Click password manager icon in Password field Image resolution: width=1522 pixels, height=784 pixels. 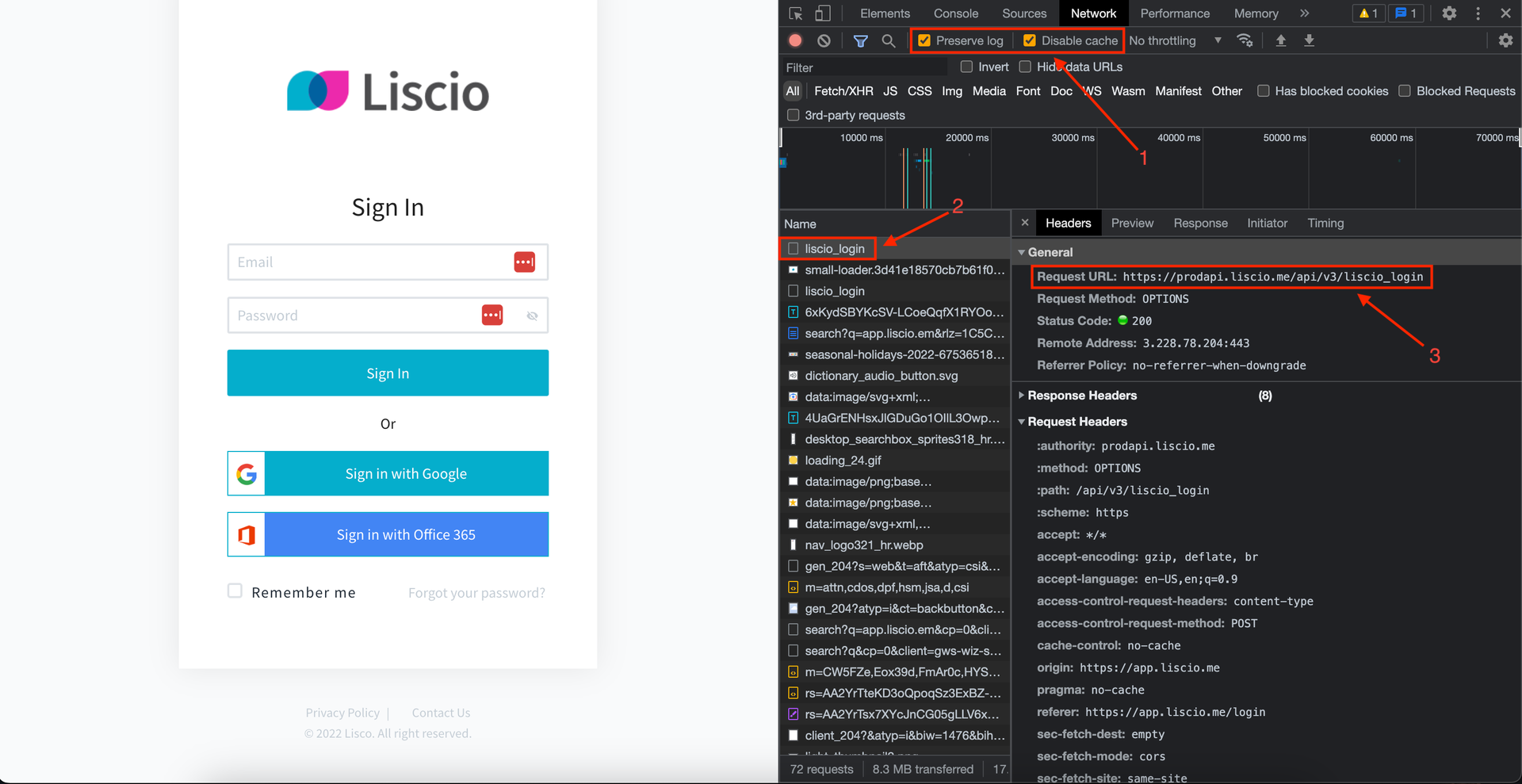492,315
